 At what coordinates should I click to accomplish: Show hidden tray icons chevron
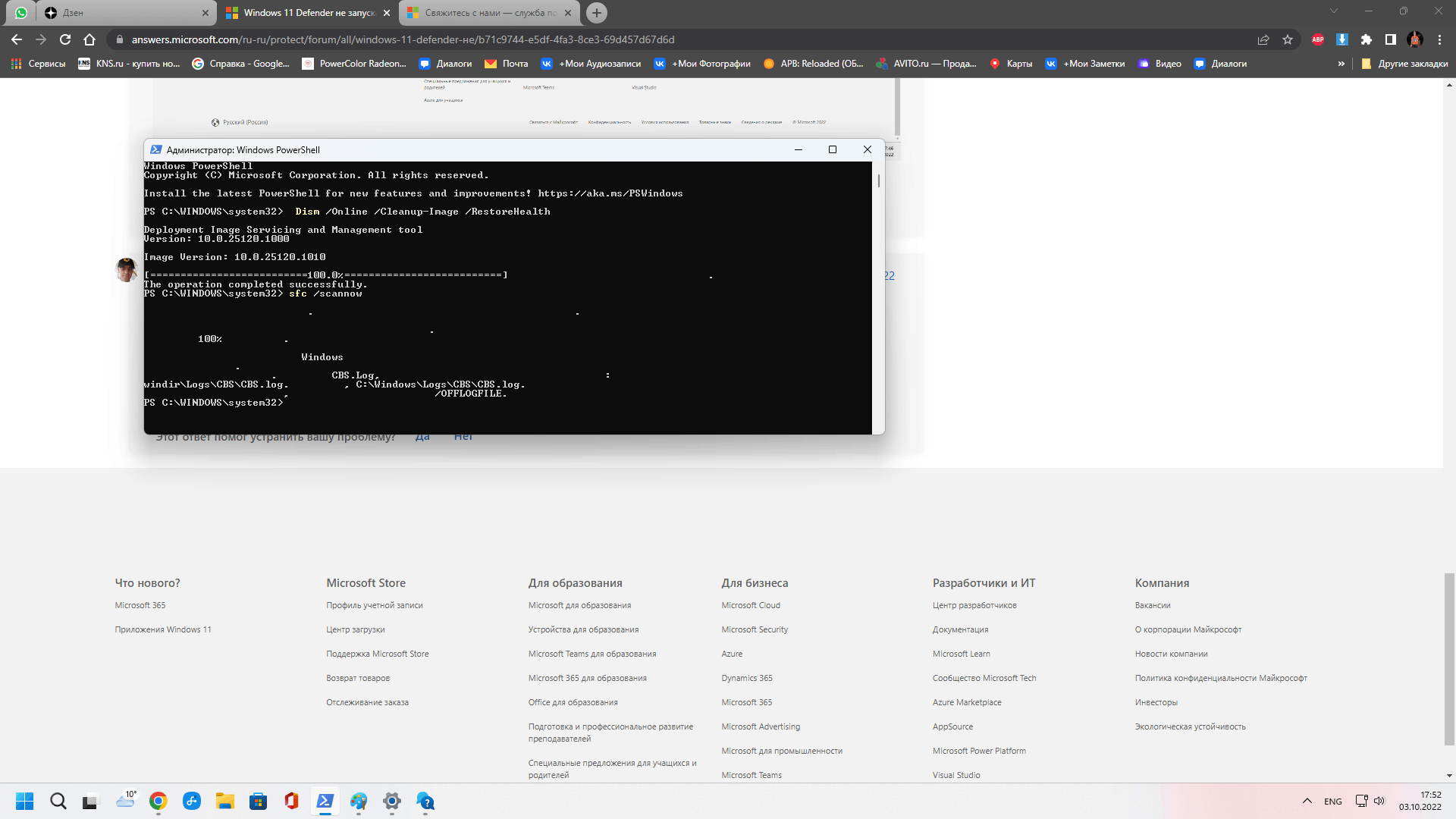tap(1307, 801)
